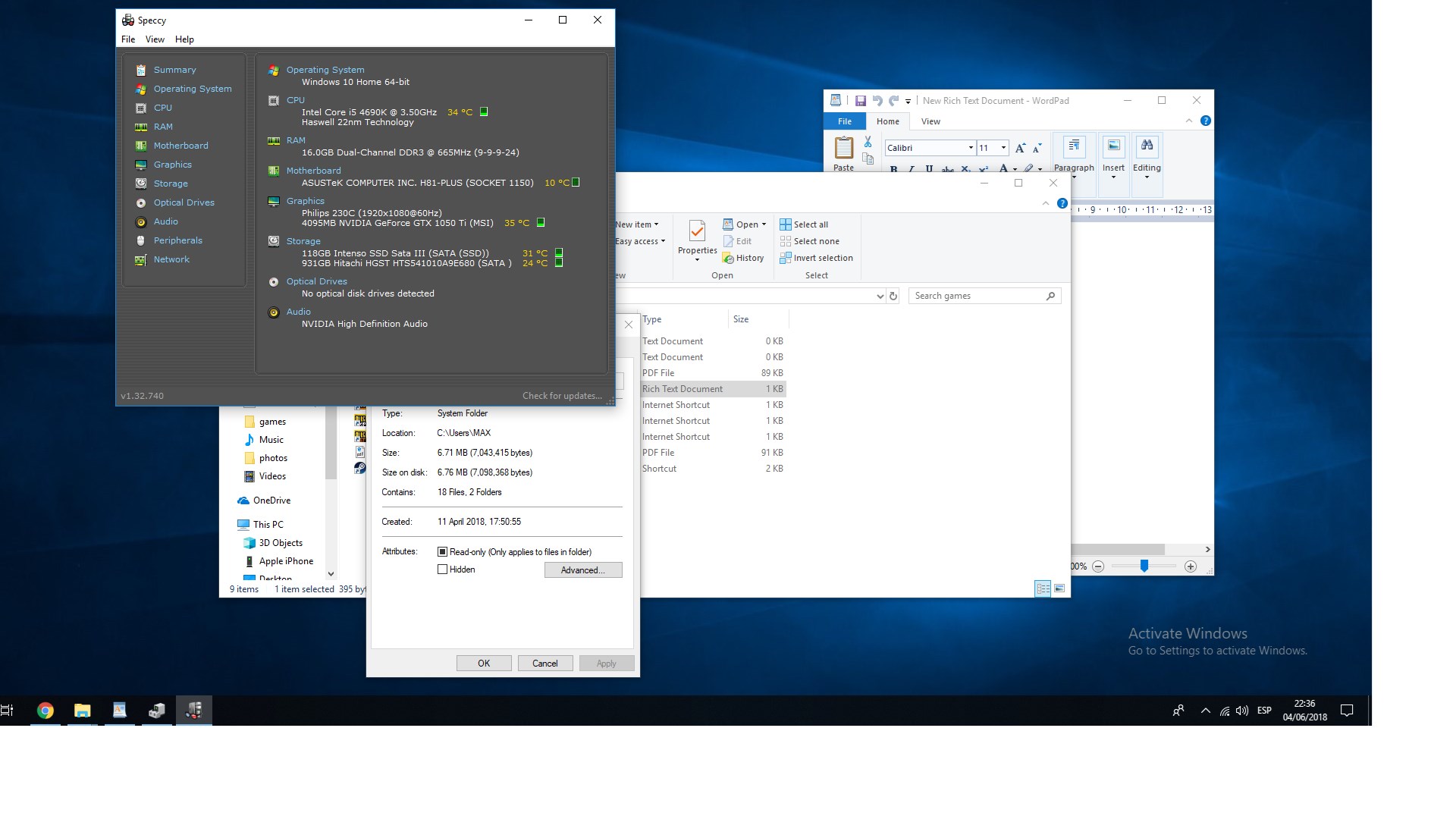Collapse the WordPad ribbon with chevron
The height and width of the screenshot is (819, 1456).
pos(1189,121)
